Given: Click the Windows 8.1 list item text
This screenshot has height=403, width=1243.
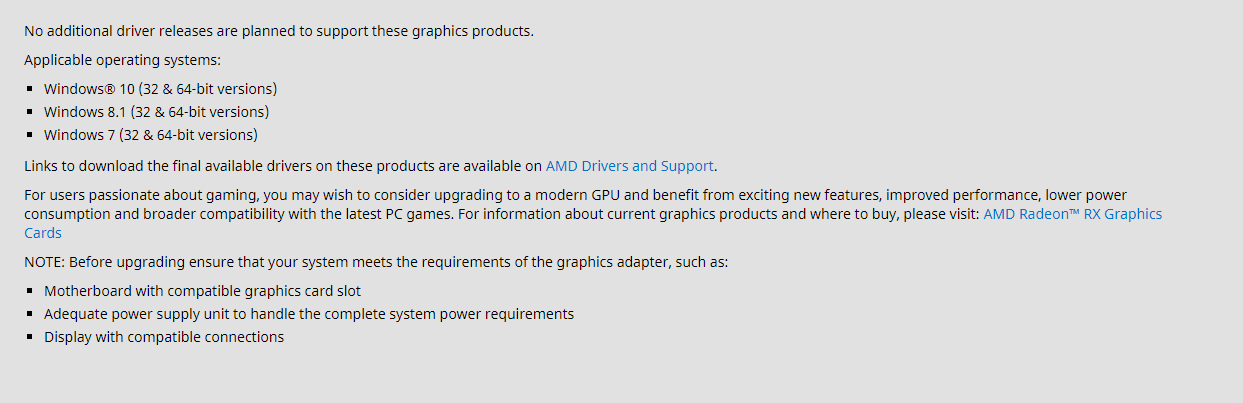Looking at the screenshot, I should click(156, 112).
